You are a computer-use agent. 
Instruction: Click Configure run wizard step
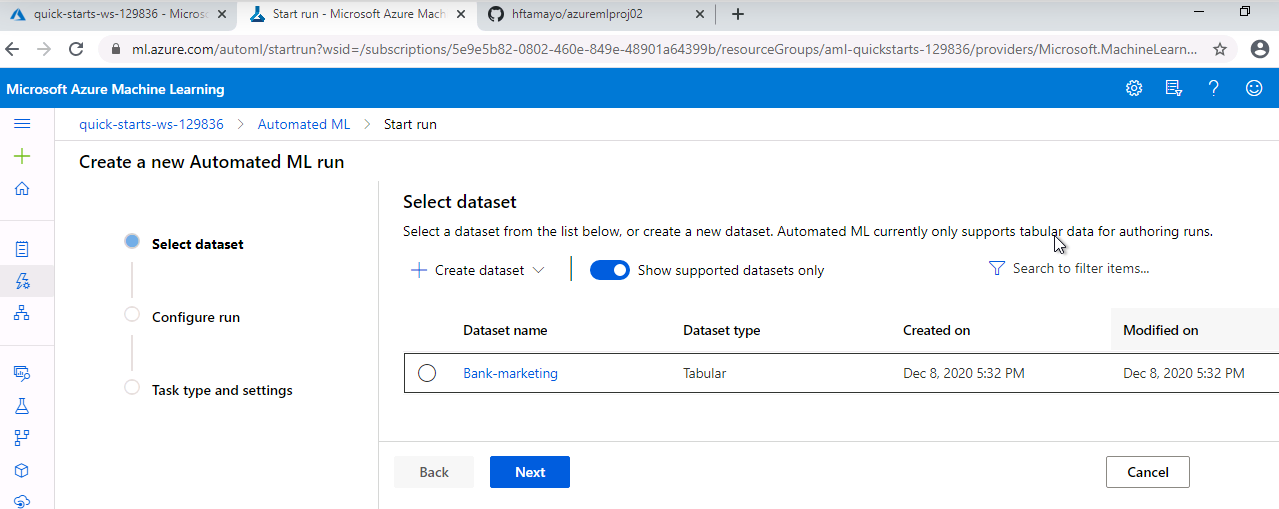(x=196, y=317)
